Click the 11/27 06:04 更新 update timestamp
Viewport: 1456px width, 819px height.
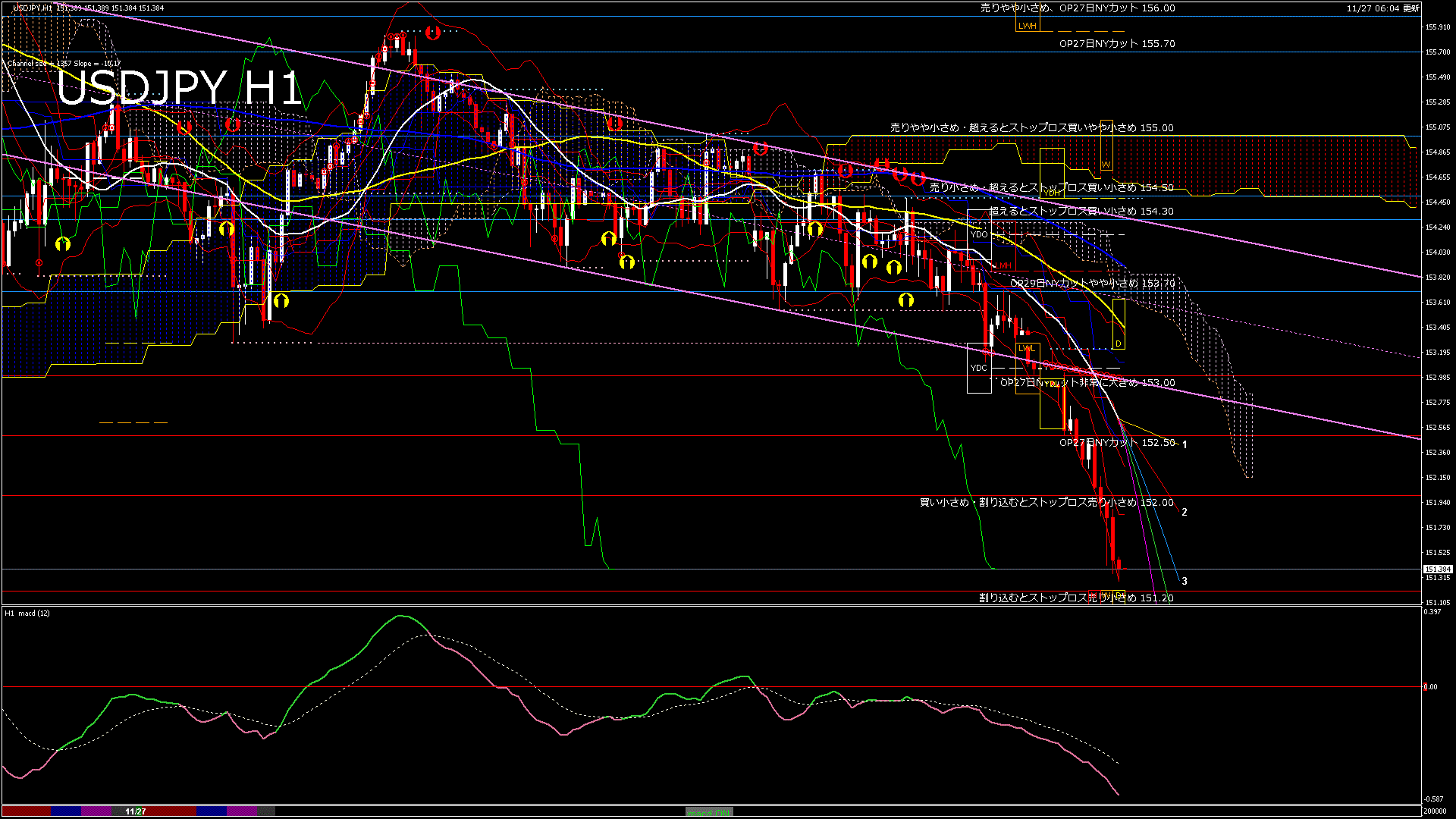coord(1383,8)
